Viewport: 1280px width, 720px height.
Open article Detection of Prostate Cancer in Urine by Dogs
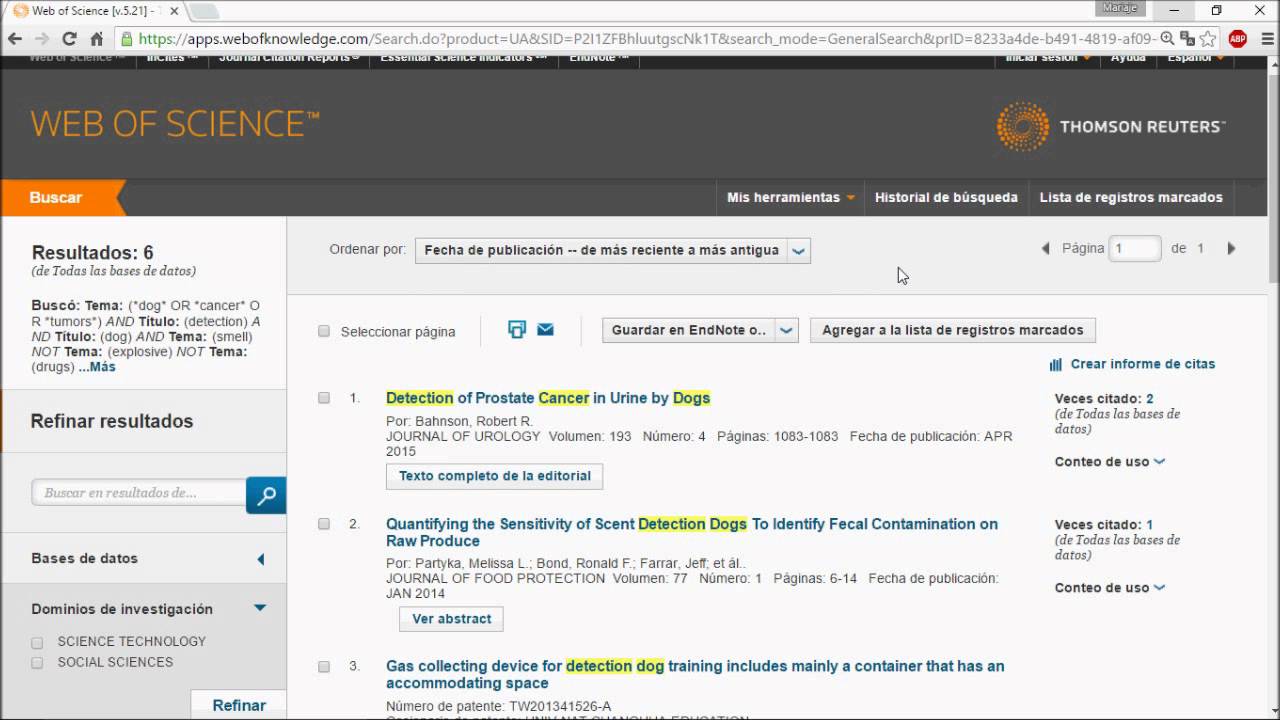click(548, 398)
